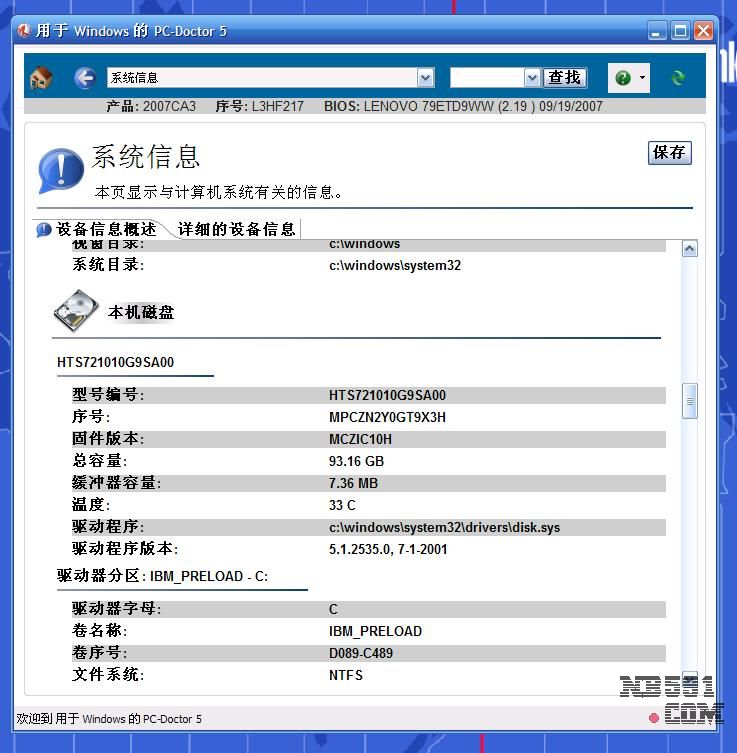Maximize the PC-Doctor 5 window

pyautogui.click(x=680, y=31)
